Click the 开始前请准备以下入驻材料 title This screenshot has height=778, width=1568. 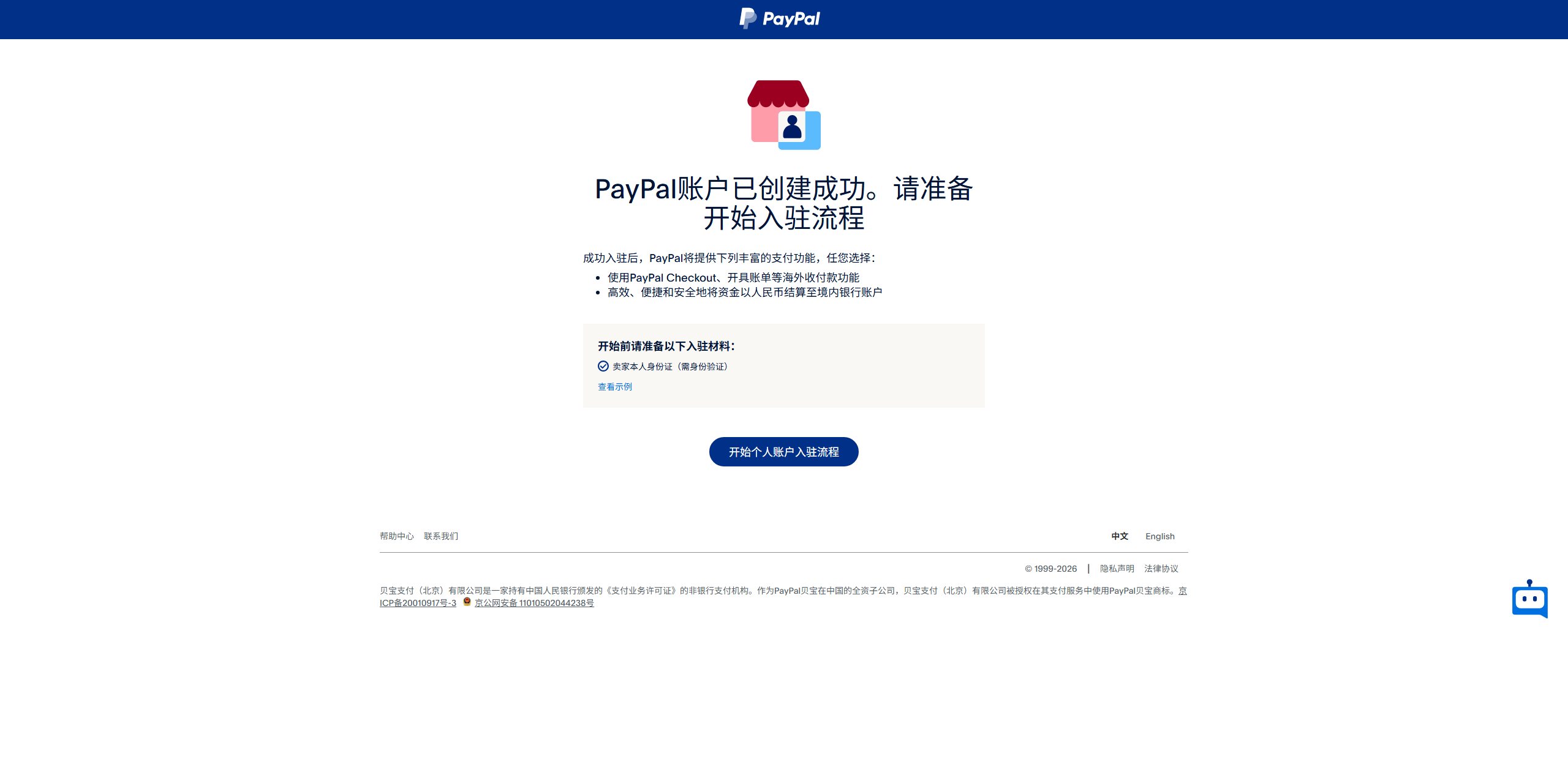tap(666, 346)
